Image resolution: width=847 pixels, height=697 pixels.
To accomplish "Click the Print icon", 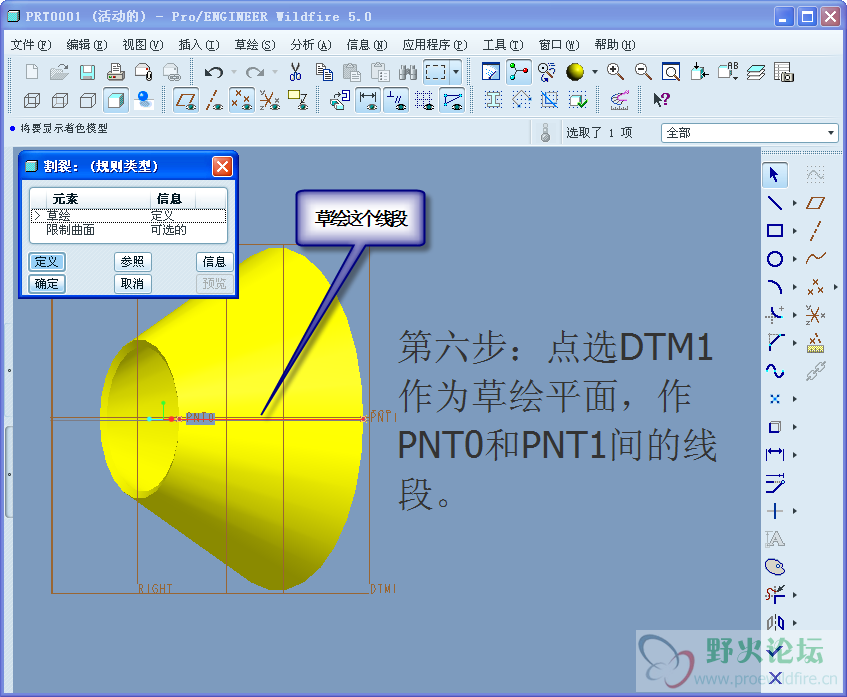I will 116,72.
